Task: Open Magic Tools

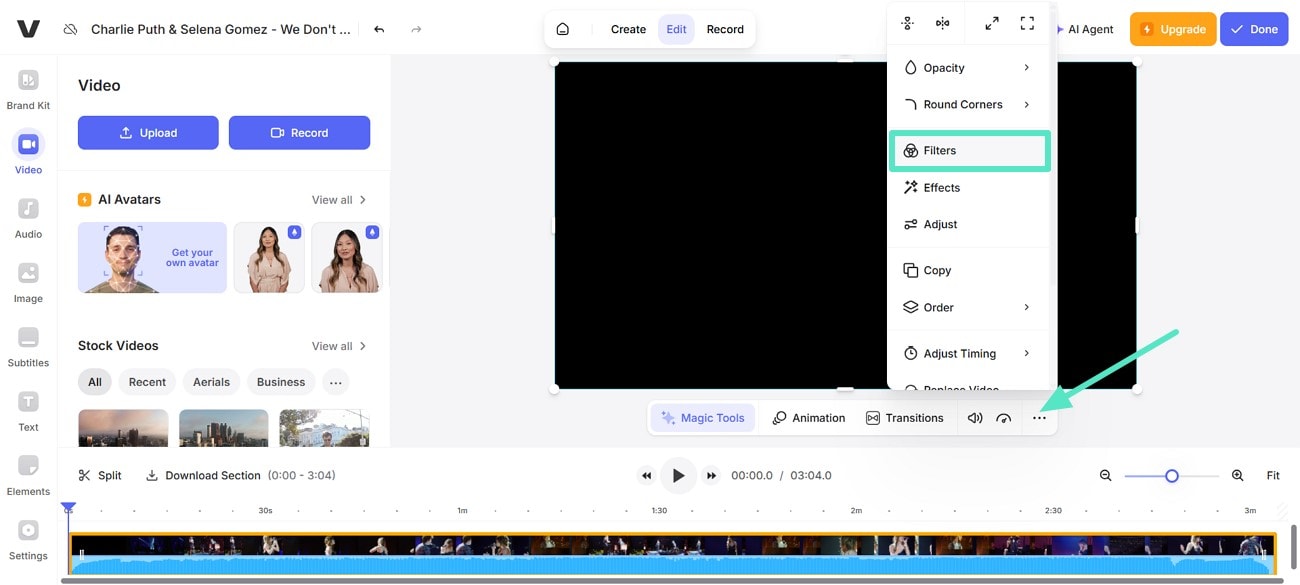Action: click(703, 418)
